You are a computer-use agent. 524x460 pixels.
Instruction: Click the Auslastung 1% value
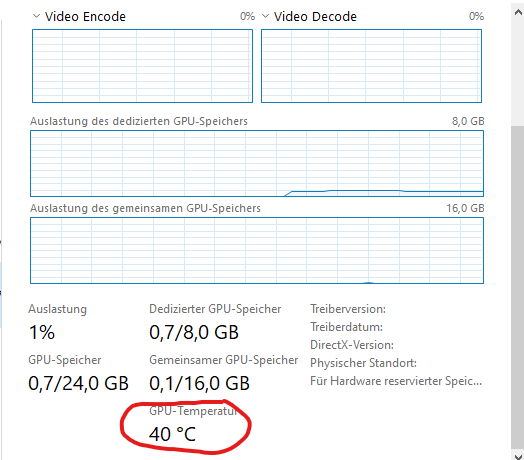pos(42,333)
